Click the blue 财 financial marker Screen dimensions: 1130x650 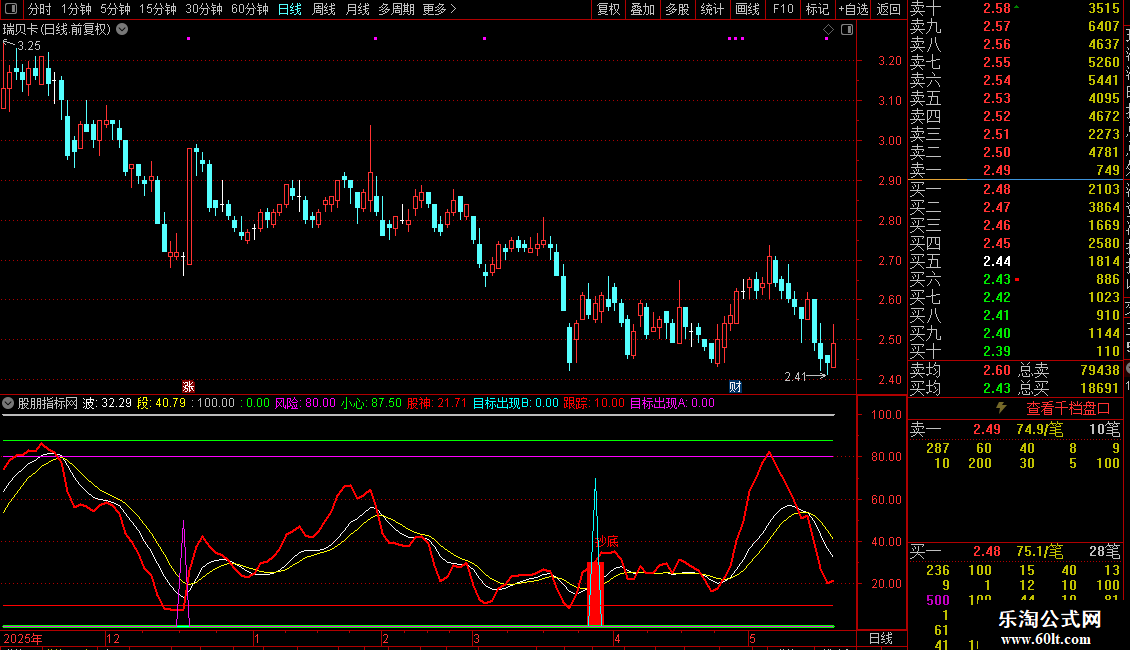coord(735,387)
